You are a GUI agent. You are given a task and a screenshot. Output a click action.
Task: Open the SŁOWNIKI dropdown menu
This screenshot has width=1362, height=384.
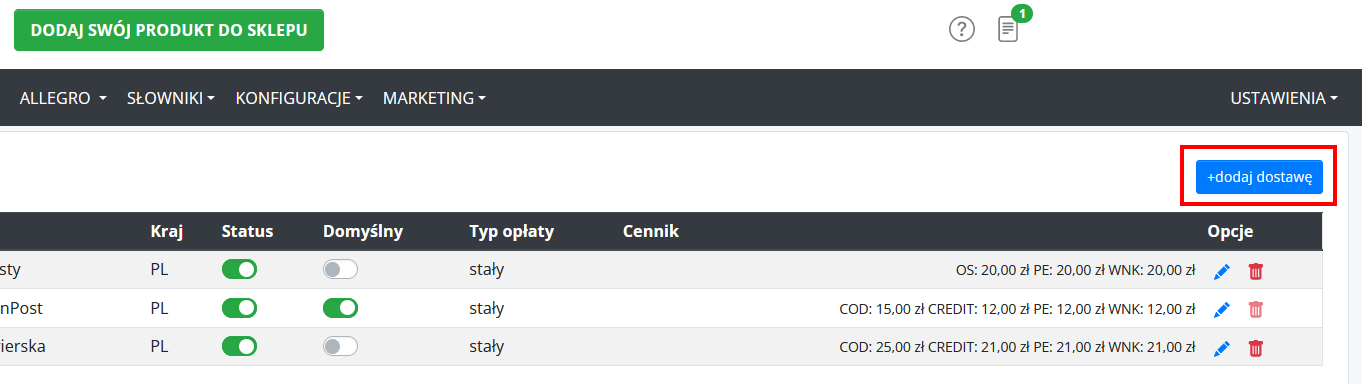pos(171,98)
